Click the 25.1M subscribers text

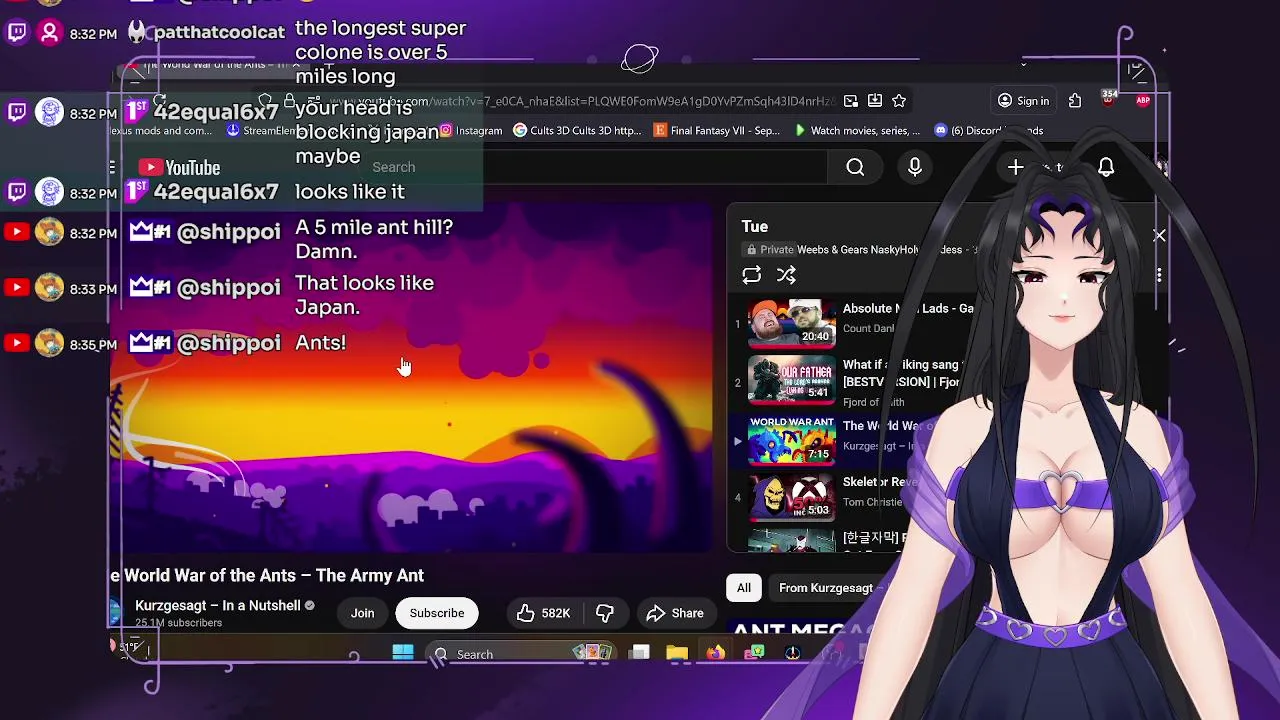(178, 623)
